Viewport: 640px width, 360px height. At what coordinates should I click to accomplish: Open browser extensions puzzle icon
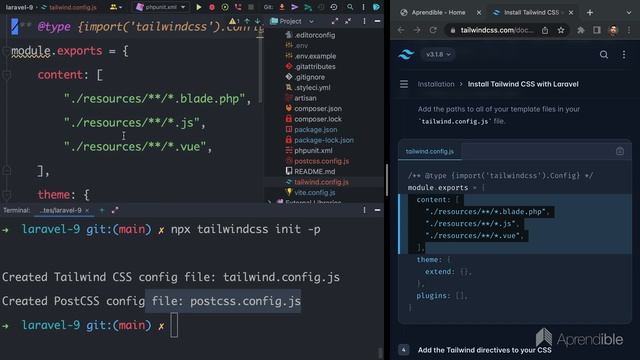[580, 30]
